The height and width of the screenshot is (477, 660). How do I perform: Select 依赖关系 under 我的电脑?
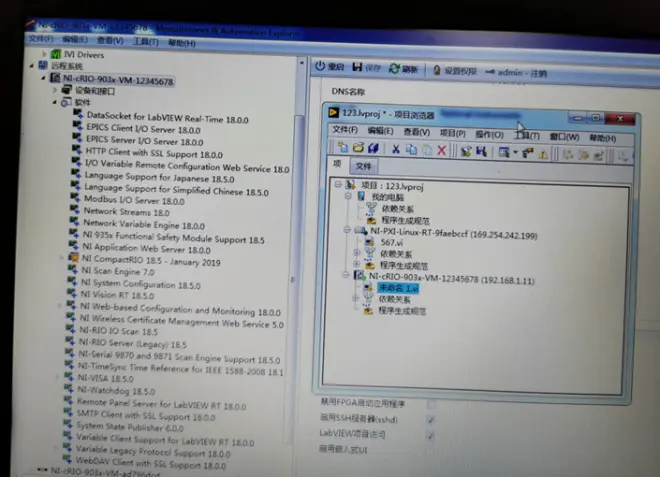coord(397,208)
